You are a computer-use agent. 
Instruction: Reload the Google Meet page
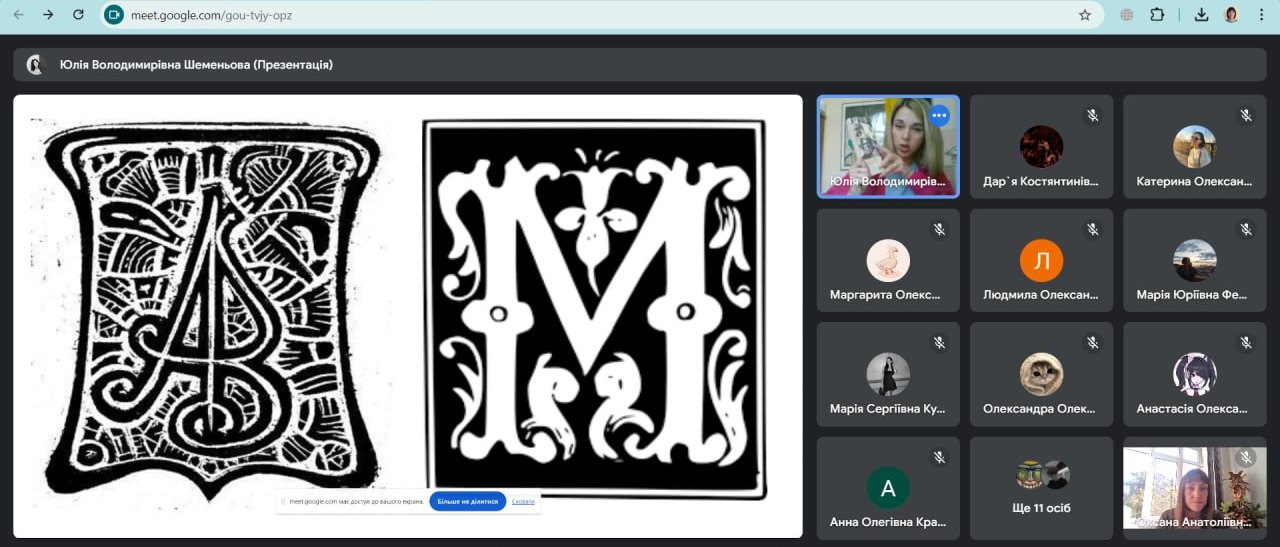tap(78, 15)
